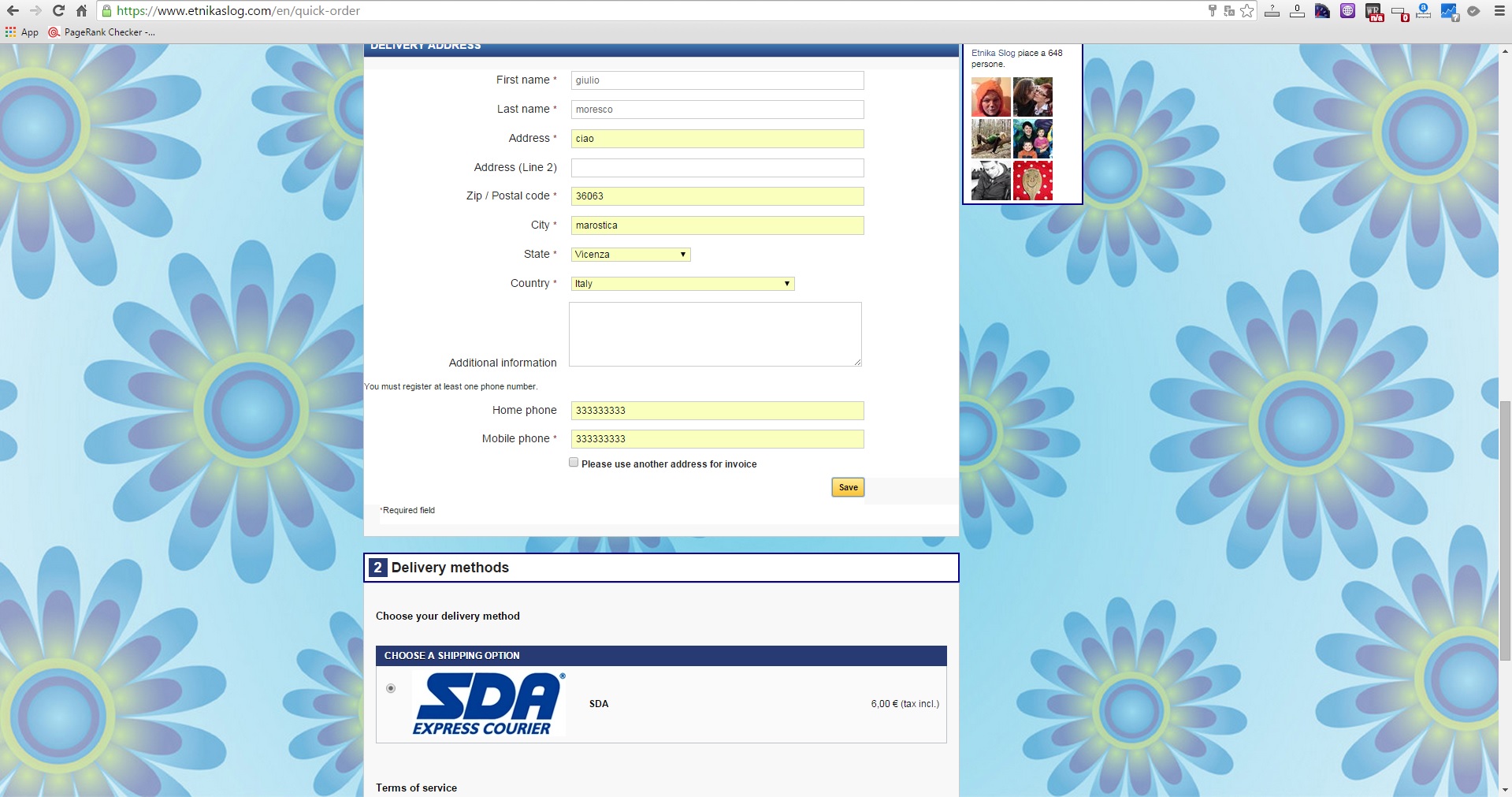Click the Facebook fan photo on red polka dots
The image size is (1512, 797).
[x=1033, y=181]
